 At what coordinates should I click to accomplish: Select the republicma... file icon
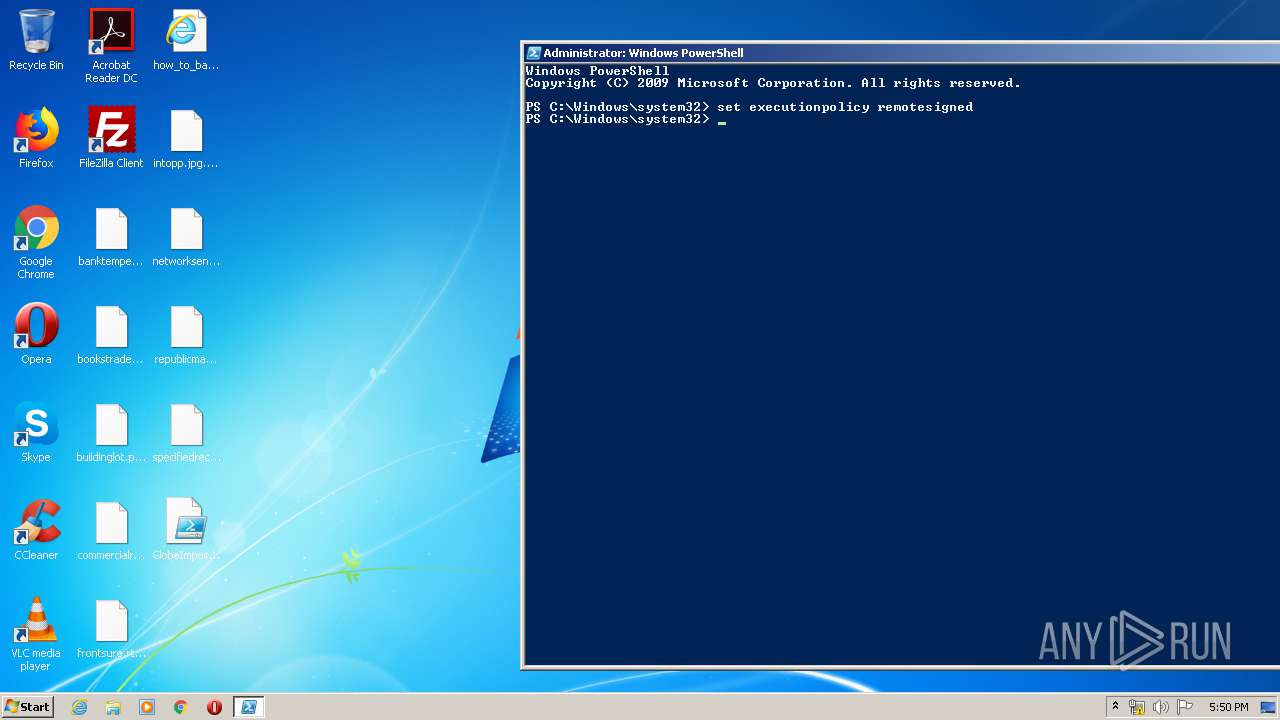coord(186,334)
